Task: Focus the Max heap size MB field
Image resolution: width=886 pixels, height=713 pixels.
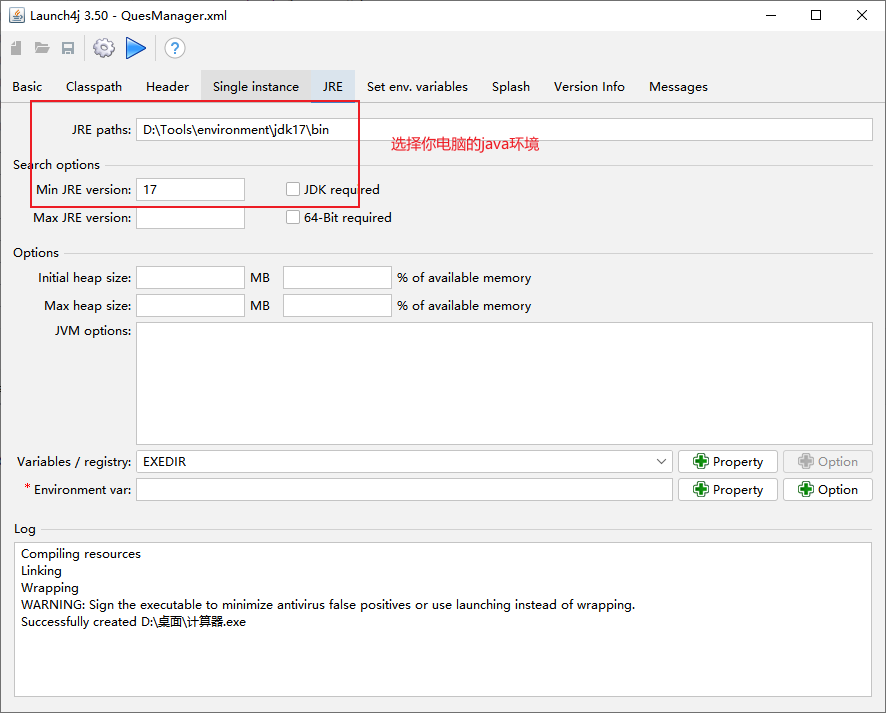Action: 190,306
